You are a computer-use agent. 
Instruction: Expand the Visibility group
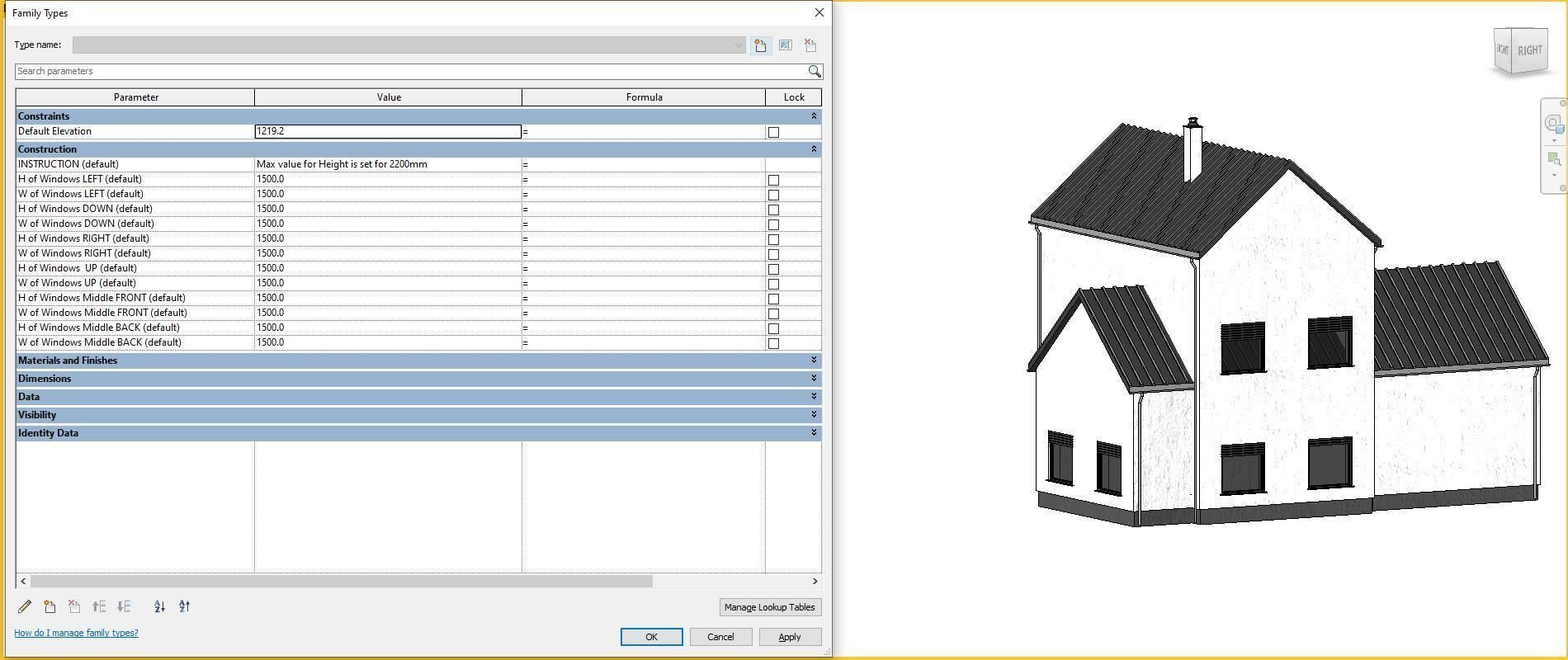(814, 415)
